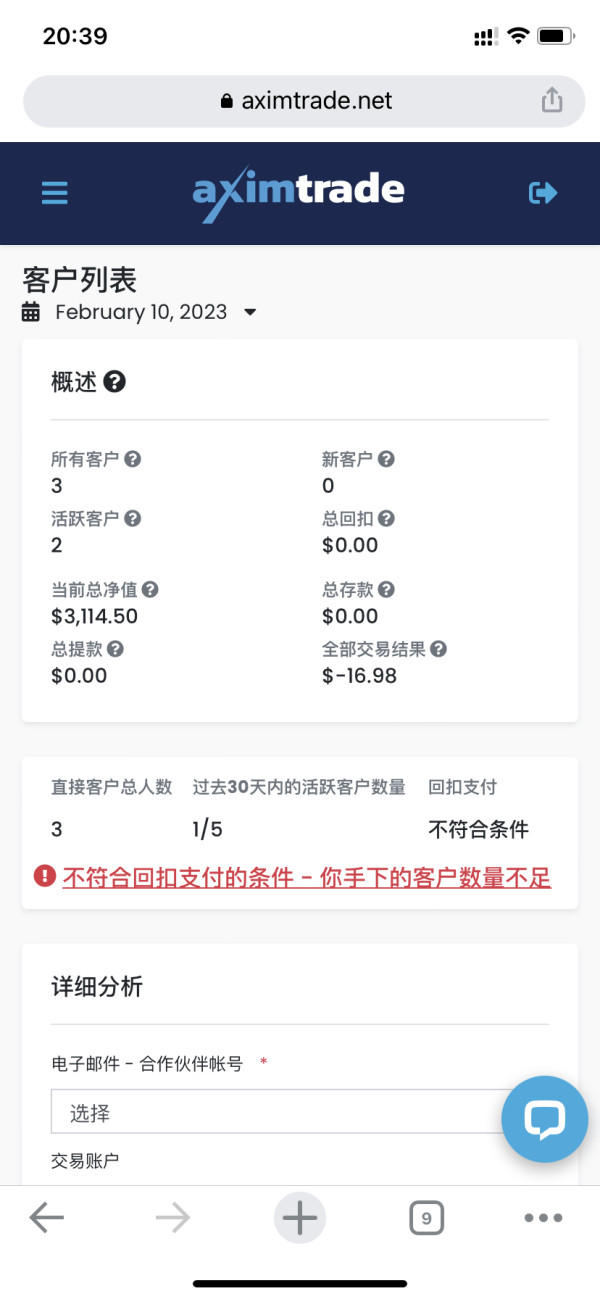Tap the help icon next to 活跃客户

(x=132, y=518)
